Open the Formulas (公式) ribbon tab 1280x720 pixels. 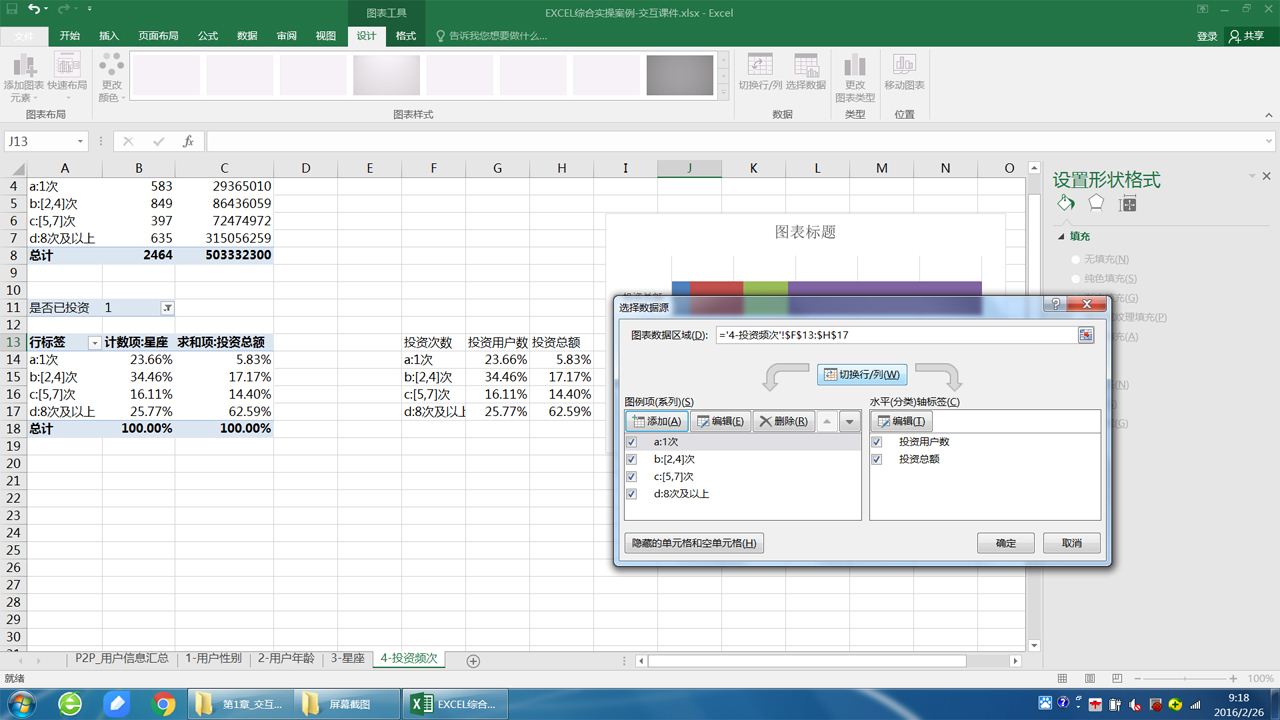(x=208, y=35)
